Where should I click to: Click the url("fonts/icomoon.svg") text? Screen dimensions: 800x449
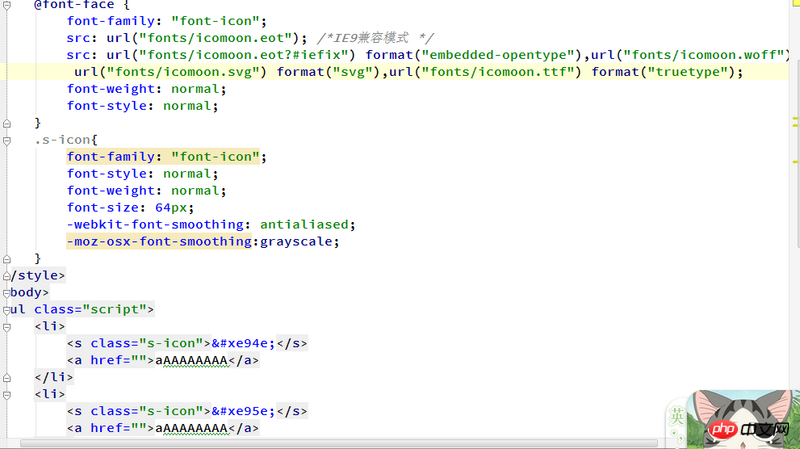[170, 72]
